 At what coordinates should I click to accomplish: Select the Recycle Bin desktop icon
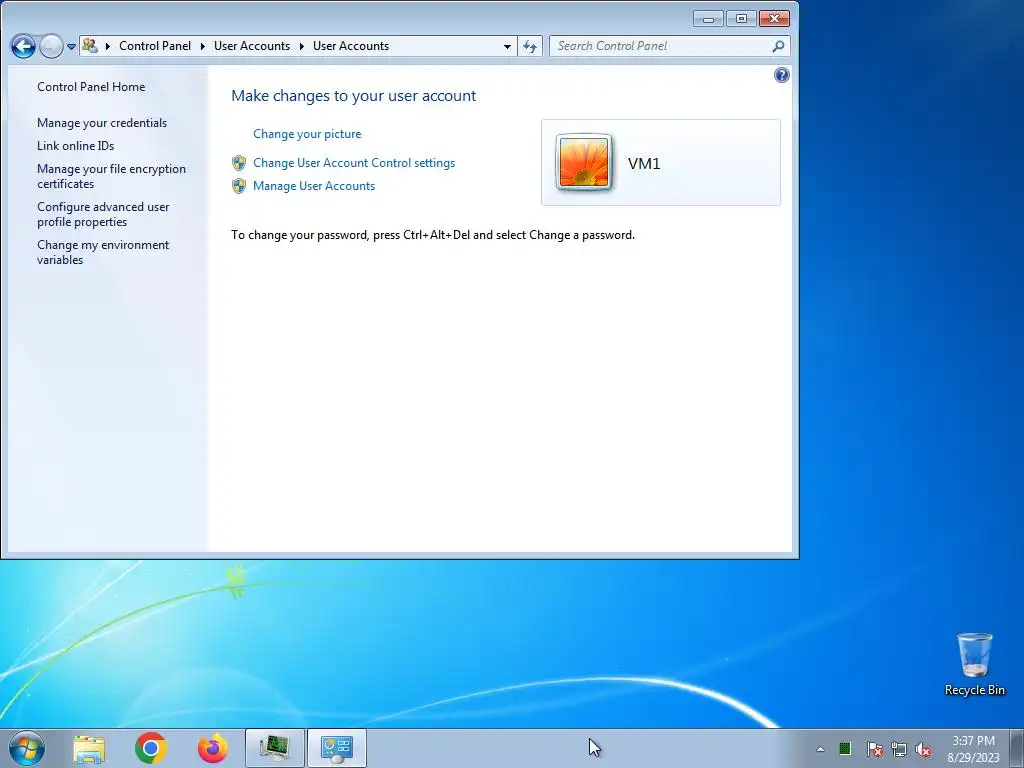tap(974, 664)
